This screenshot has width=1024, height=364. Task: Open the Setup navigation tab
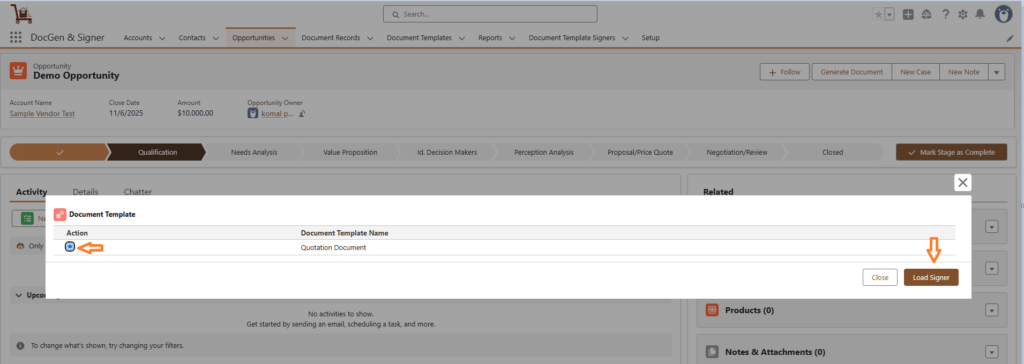(650, 38)
